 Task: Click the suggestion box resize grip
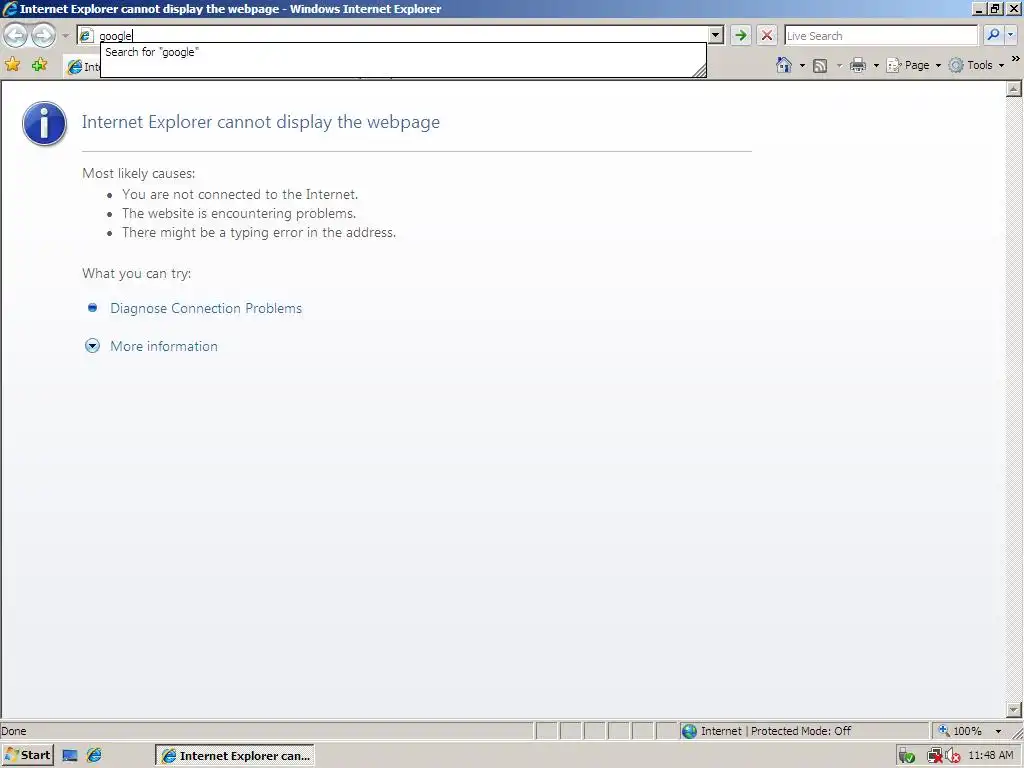click(x=699, y=71)
